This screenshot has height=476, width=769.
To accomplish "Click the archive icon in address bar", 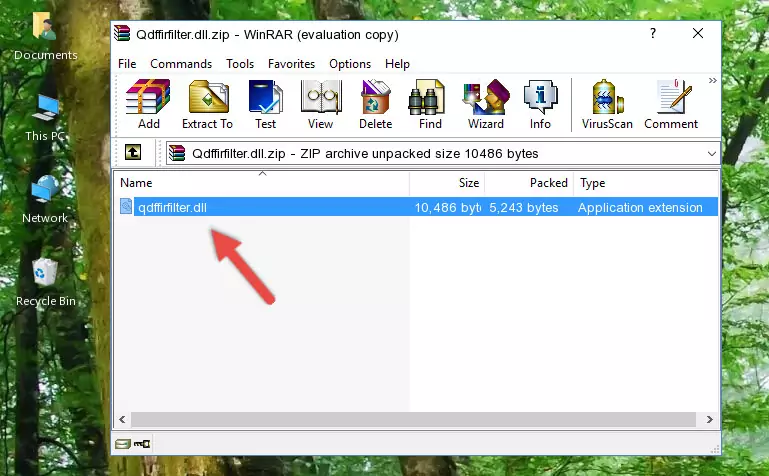I will [177, 153].
